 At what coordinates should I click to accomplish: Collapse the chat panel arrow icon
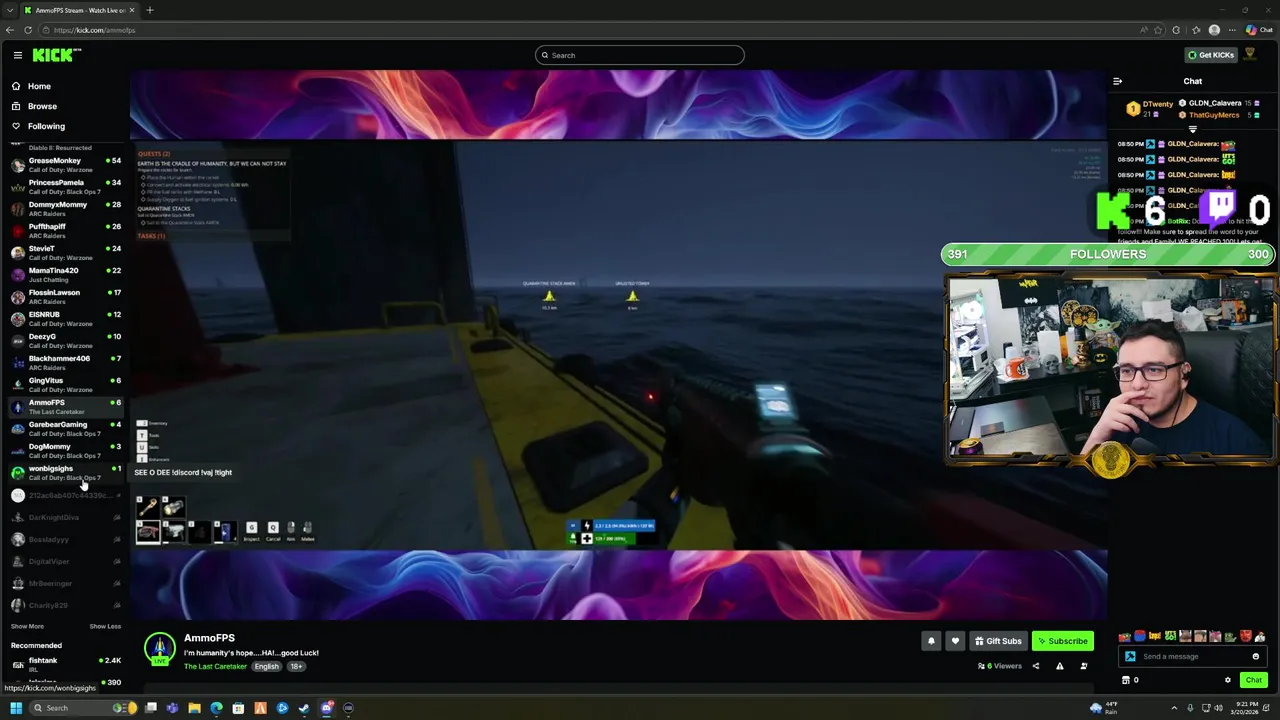coord(1117,81)
